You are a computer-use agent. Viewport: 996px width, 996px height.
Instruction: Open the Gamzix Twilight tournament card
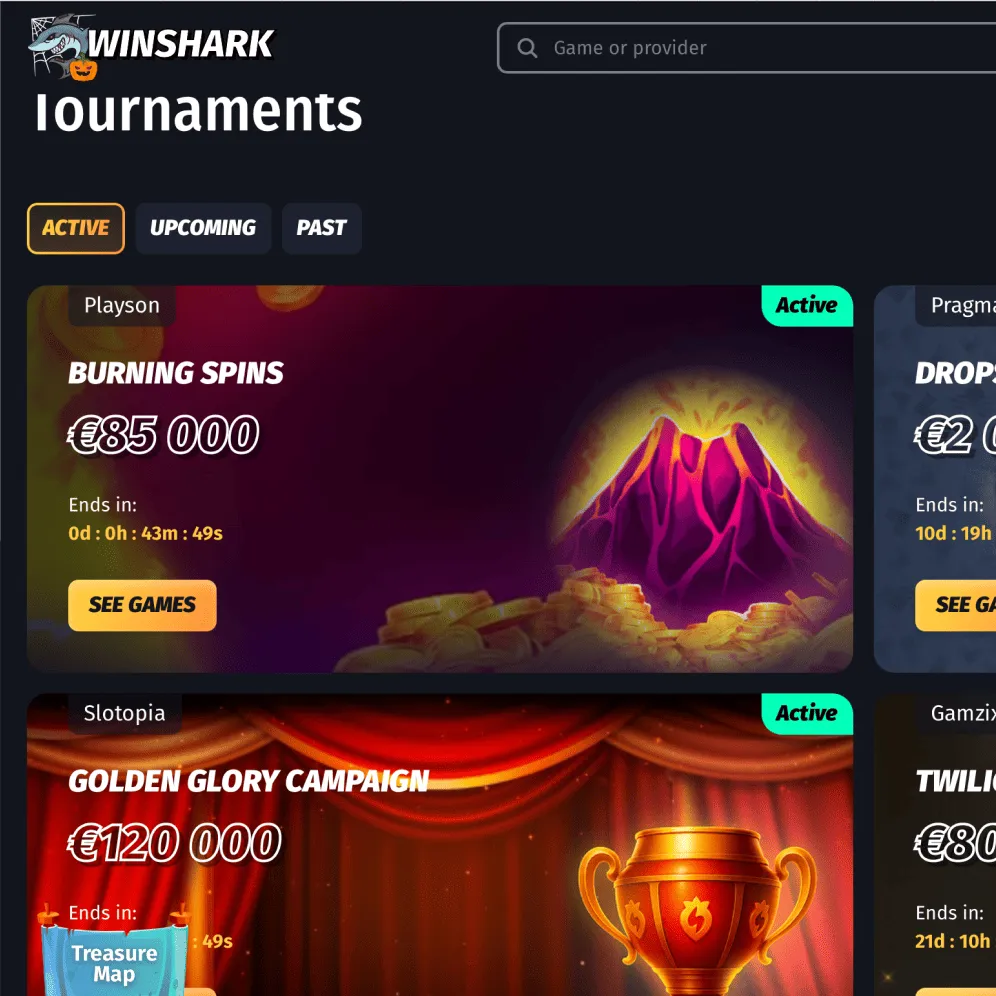pyautogui.click(x=935, y=845)
